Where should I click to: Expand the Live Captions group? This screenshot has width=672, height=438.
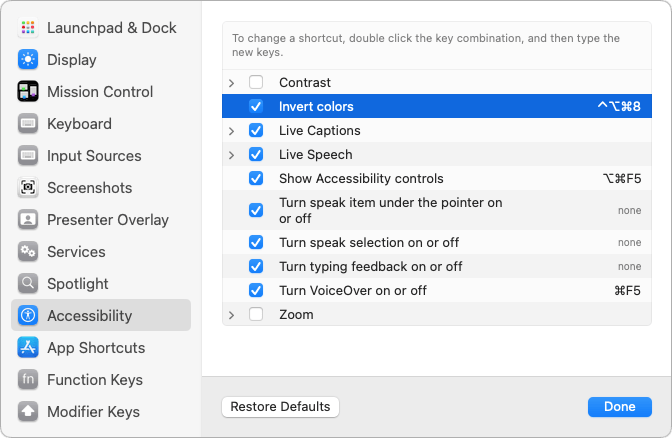click(x=231, y=131)
